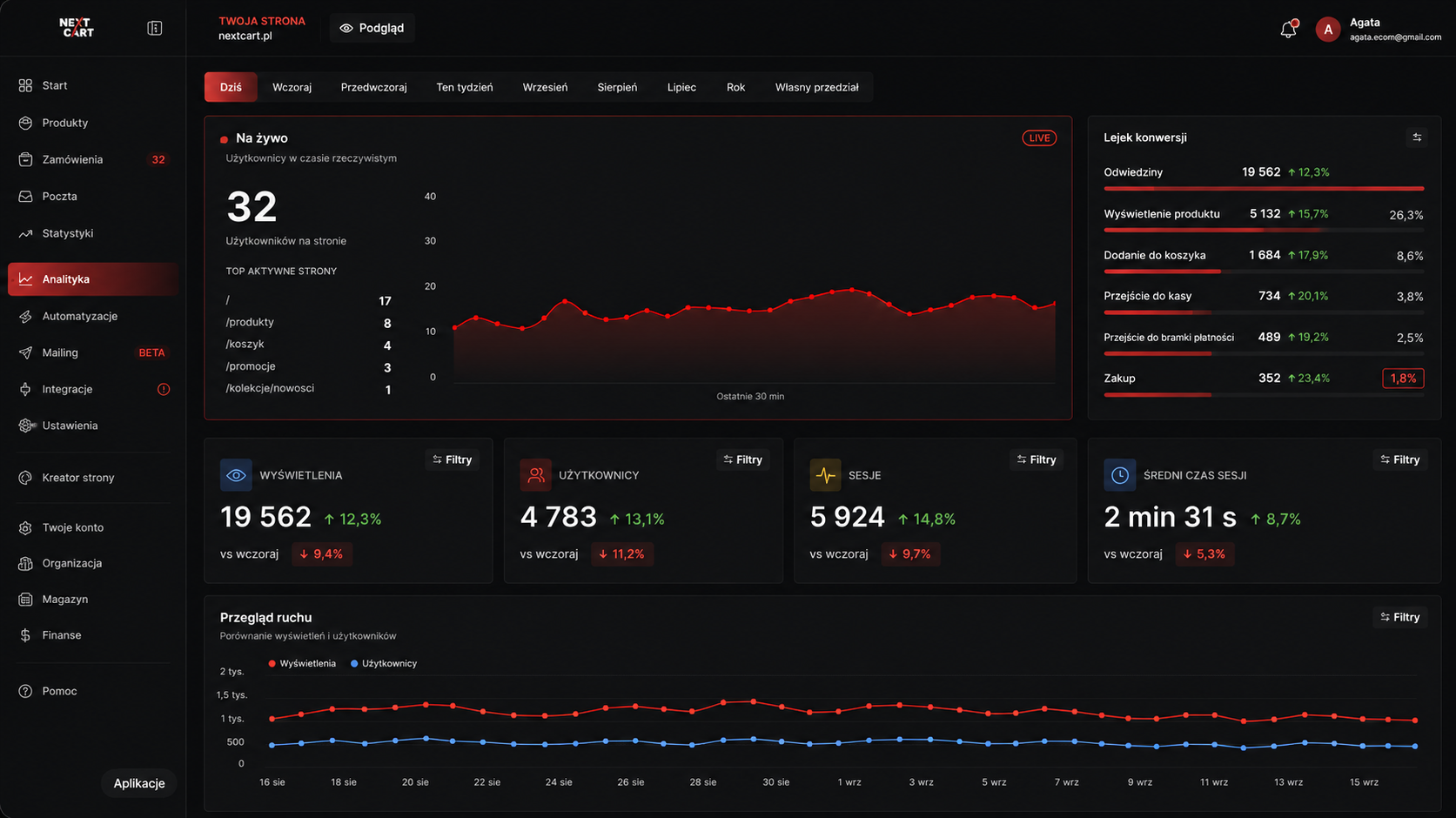
Task: Click the LIVE badge
Action: click(1039, 137)
